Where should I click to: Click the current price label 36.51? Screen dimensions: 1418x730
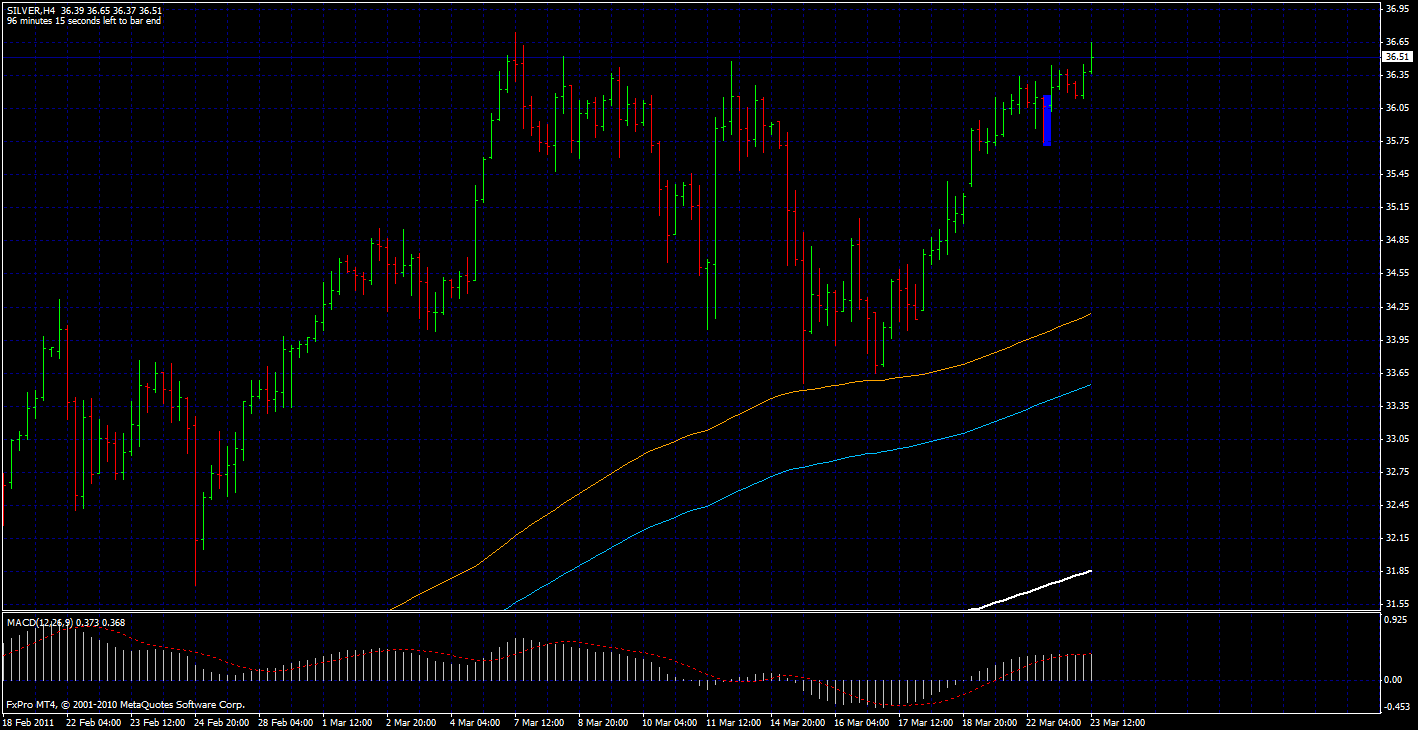point(1397,58)
